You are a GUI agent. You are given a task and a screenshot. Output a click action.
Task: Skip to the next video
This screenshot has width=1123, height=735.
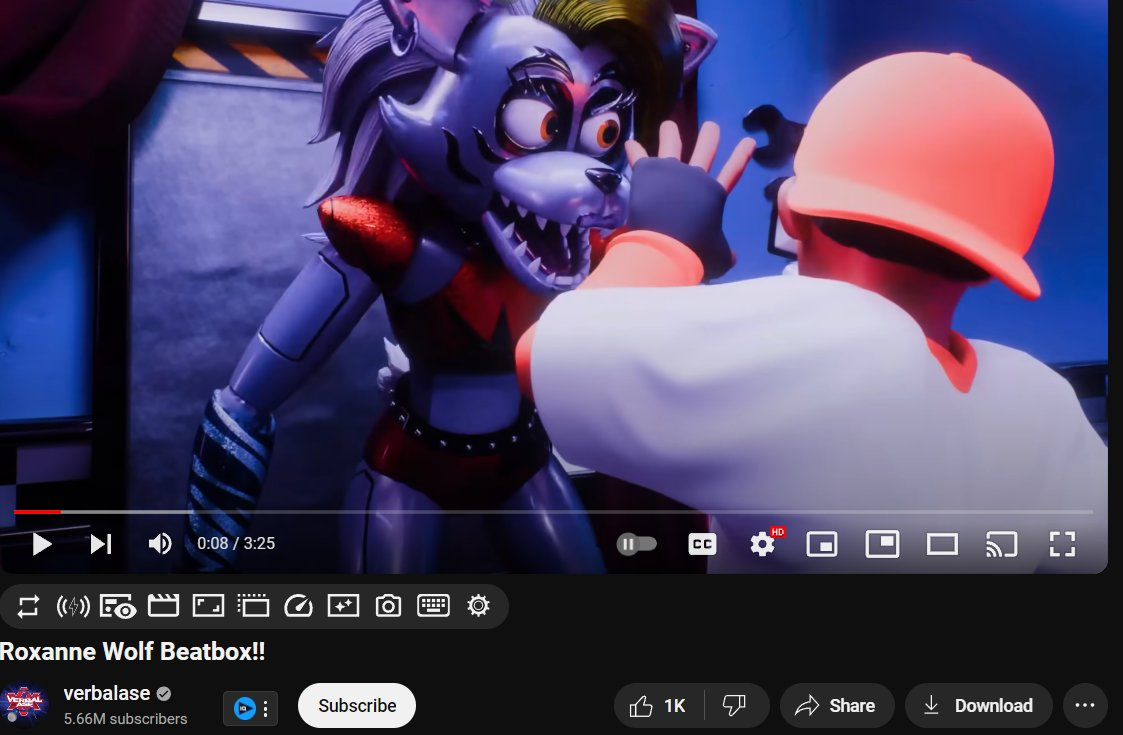click(x=101, y=544)
